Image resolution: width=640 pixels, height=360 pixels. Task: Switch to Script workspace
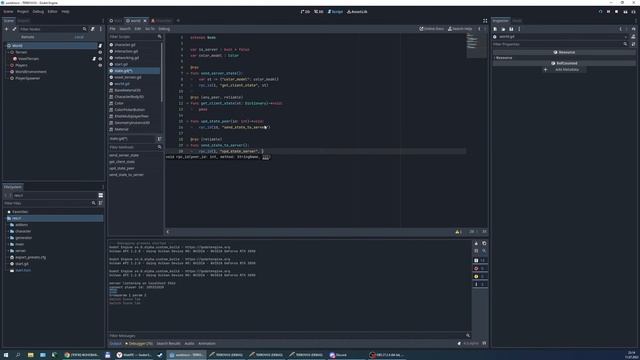(336, 12)
